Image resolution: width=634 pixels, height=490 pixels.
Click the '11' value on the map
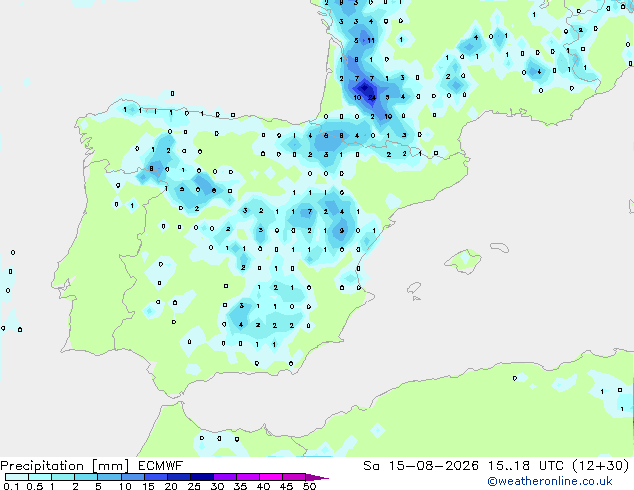pos(371,40)
